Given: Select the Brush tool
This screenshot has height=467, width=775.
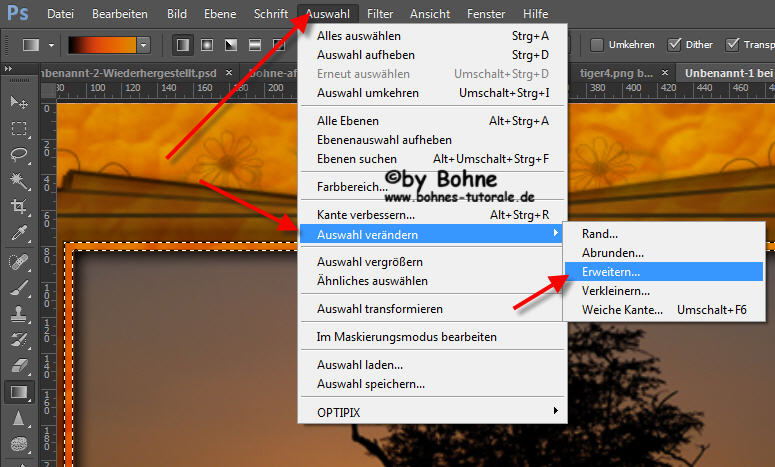Looking at the screenshot, I should (18, 286).
